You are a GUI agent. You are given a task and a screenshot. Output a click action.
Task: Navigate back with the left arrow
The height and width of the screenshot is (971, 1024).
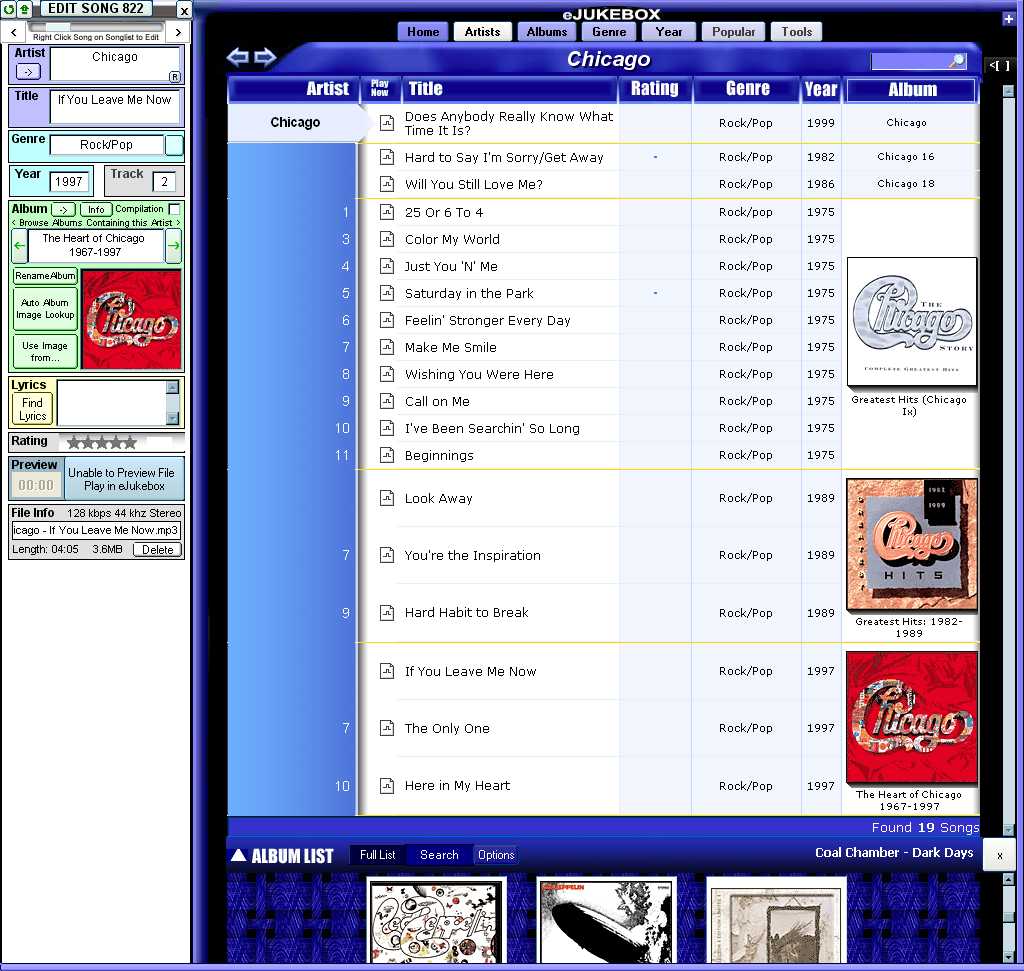point(237,57)
